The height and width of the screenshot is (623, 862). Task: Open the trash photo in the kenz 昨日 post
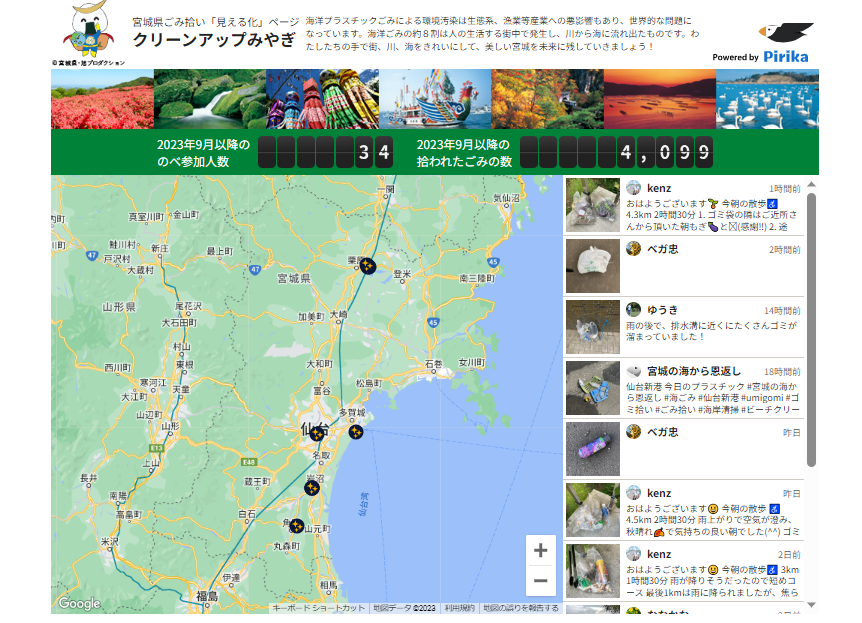point(593,510)
